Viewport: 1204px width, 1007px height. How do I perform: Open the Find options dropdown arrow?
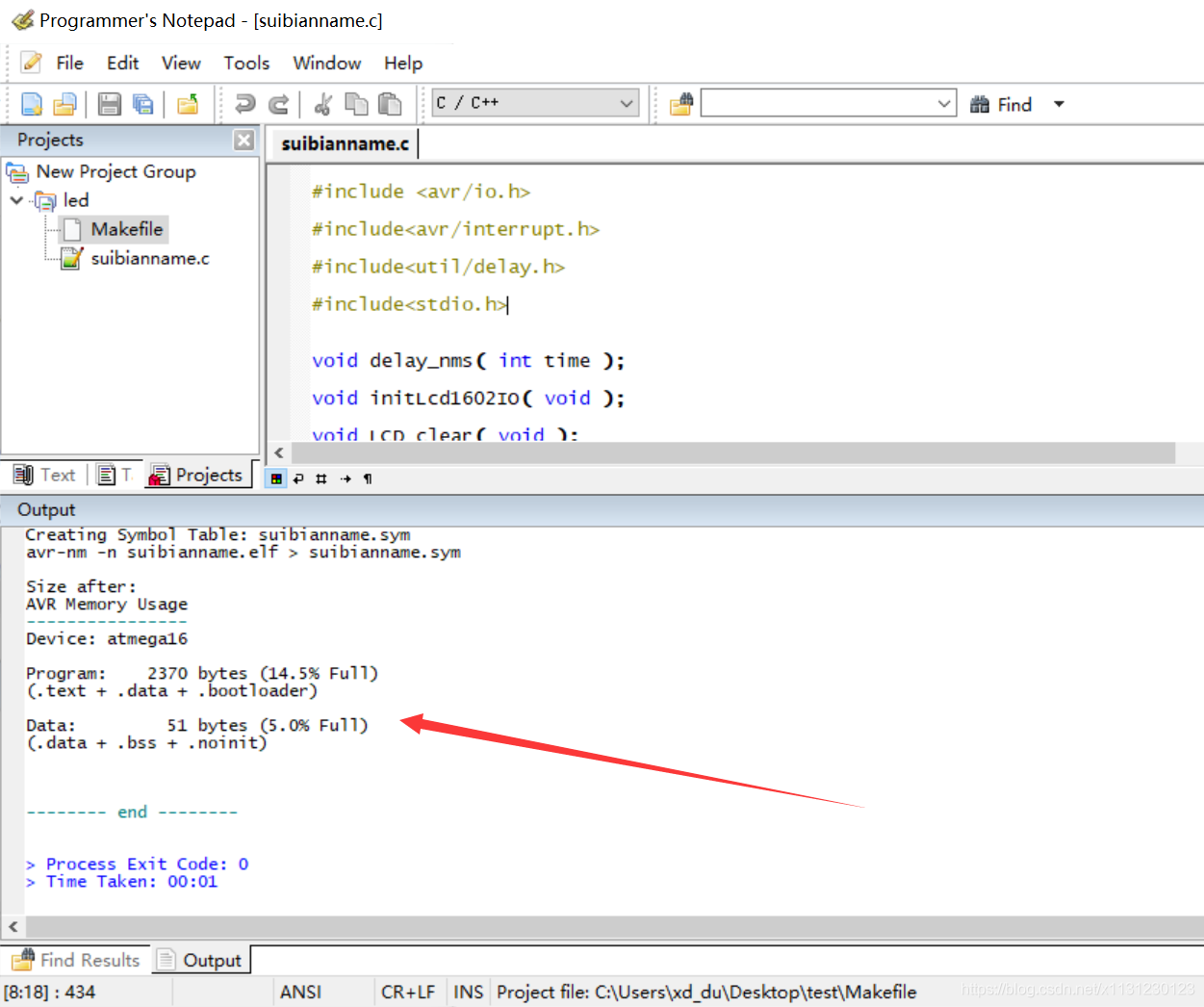tap(1059, 104)
